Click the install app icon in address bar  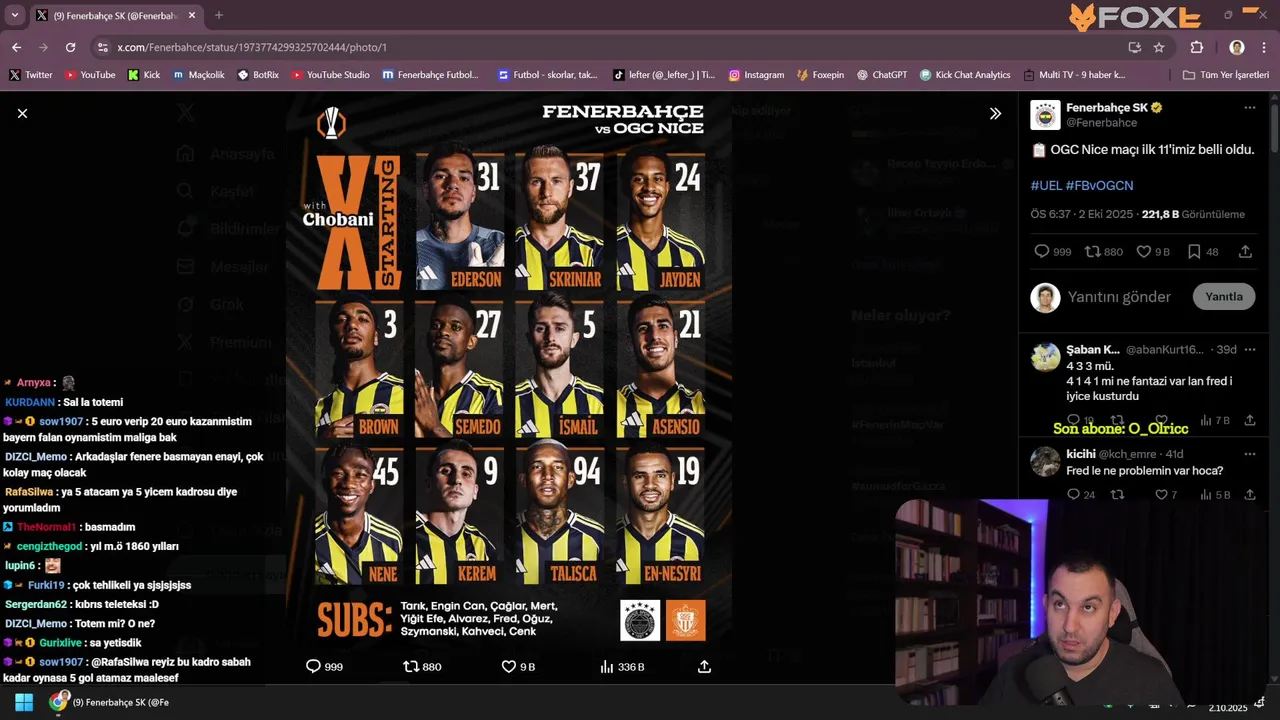pyautogui.click(x=1134, y=47)
